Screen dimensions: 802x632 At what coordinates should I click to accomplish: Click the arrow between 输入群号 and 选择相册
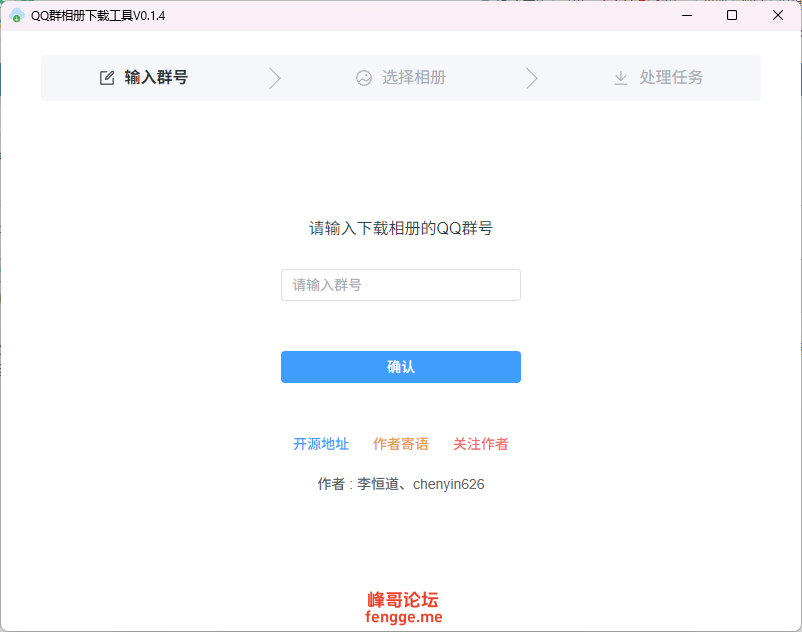point(275,78)
